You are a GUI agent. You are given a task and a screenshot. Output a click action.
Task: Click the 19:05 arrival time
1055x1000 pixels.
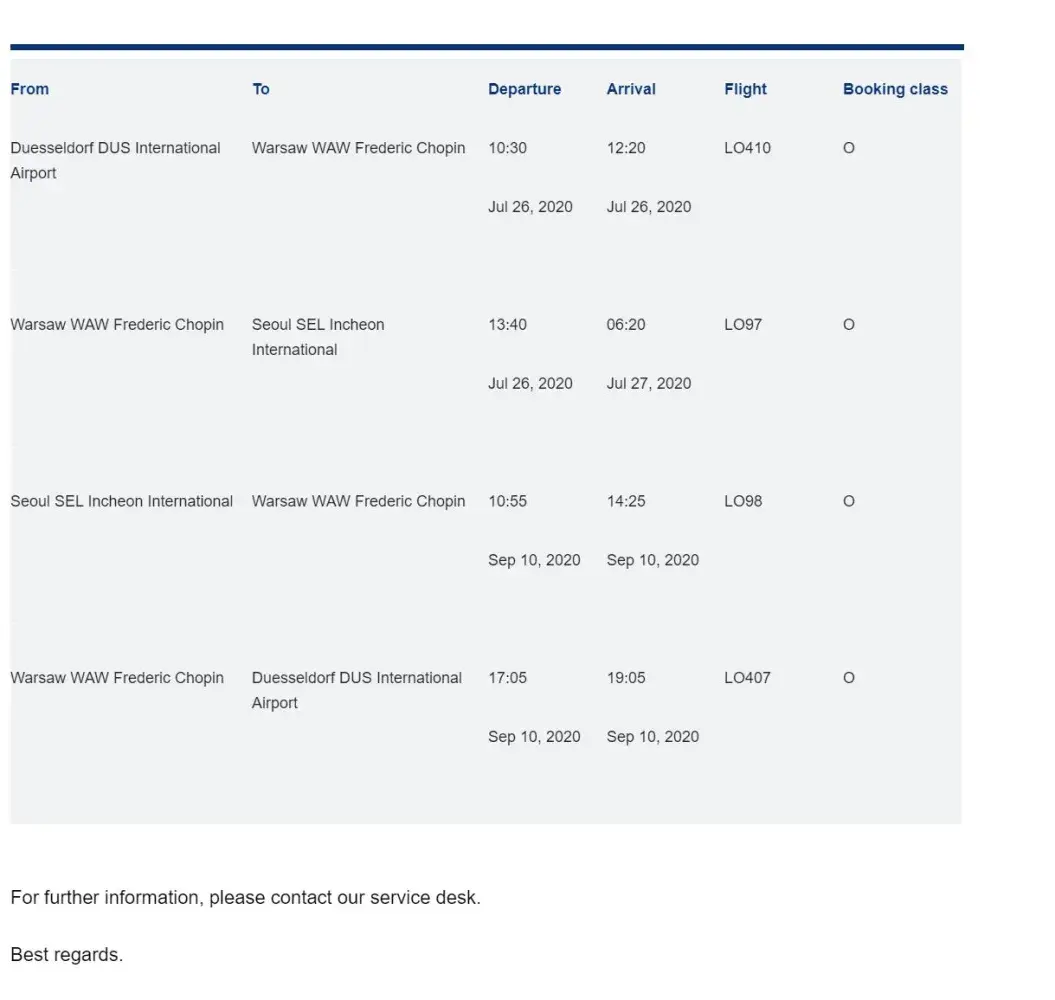[626, 678]
